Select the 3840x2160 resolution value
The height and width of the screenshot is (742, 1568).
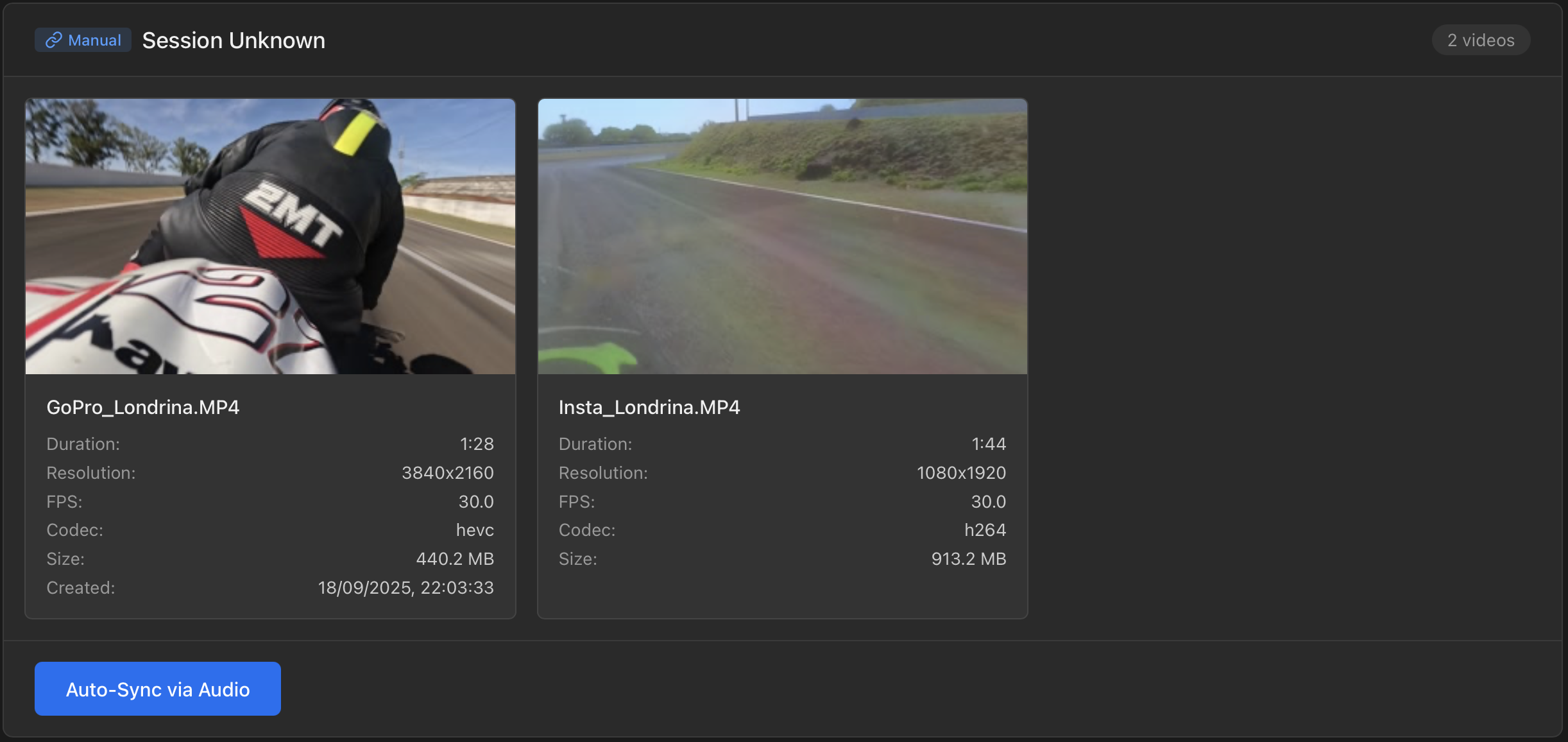point(447,472)
